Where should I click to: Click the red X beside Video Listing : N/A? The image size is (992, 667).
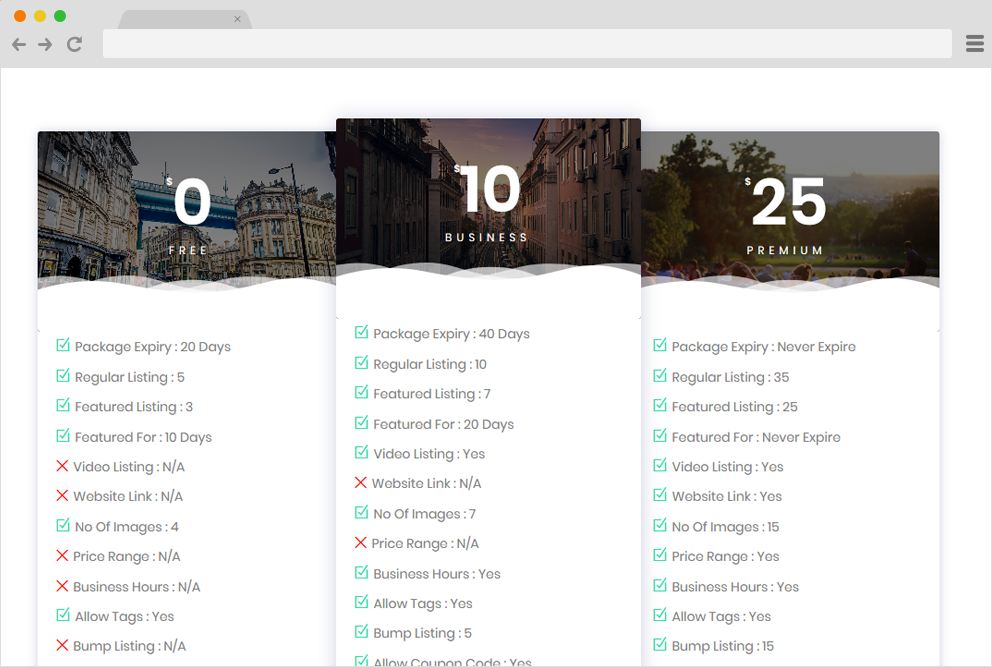pyautogui.click(x=62, y=466)
